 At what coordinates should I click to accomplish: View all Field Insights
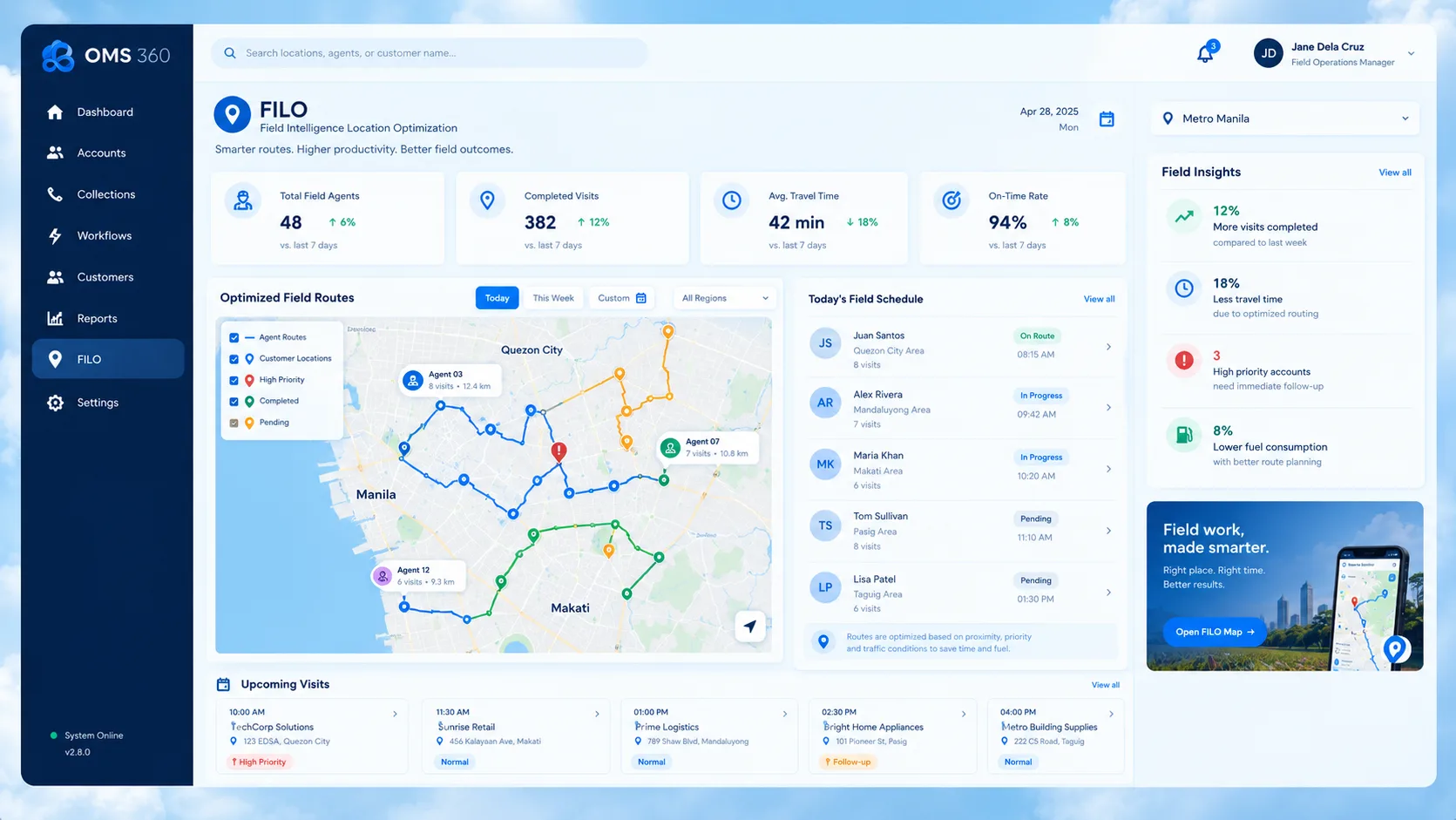[1394, 173]
